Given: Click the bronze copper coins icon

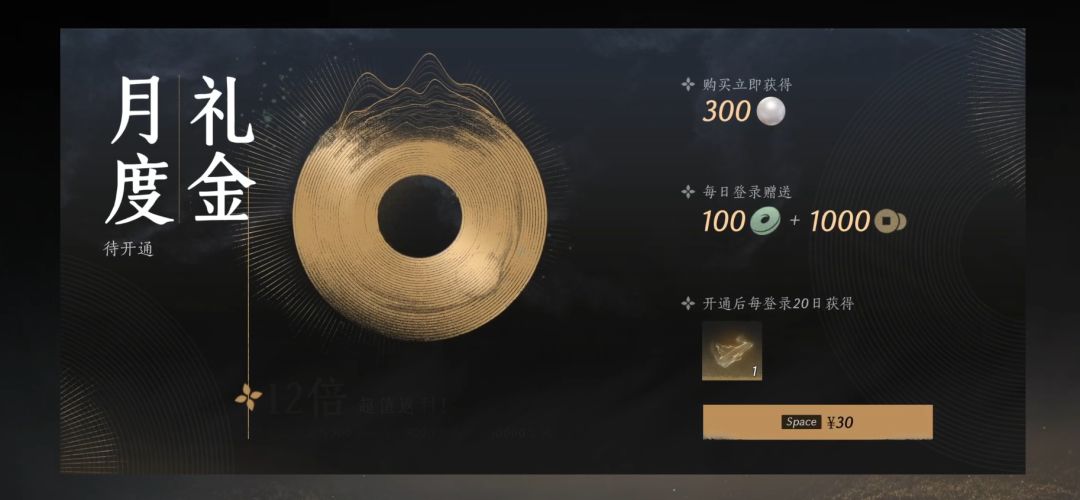Looking at the screenshot, I should click(890, 222).
